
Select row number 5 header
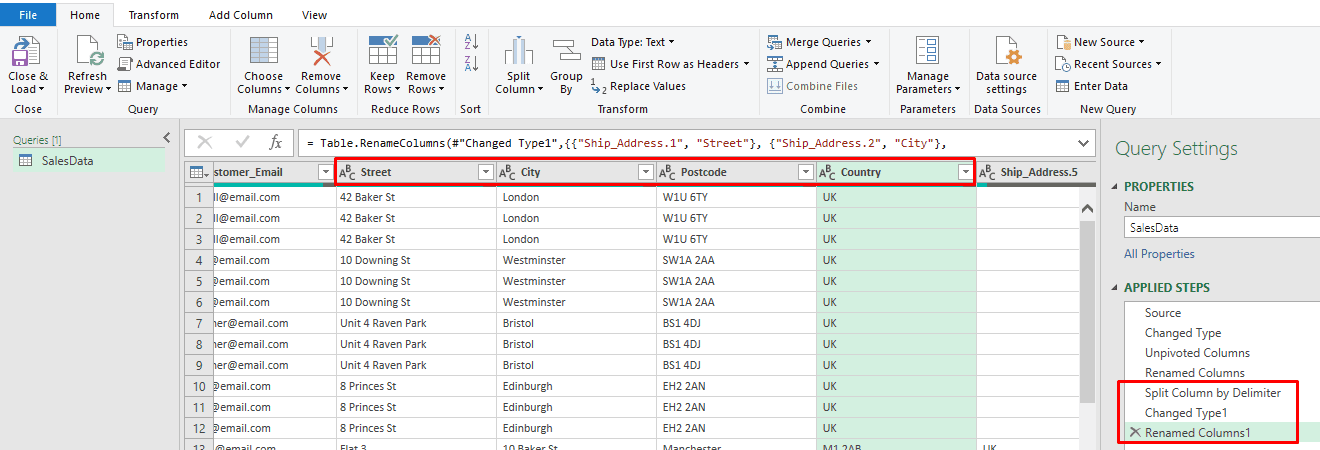(x=199, y=281)
